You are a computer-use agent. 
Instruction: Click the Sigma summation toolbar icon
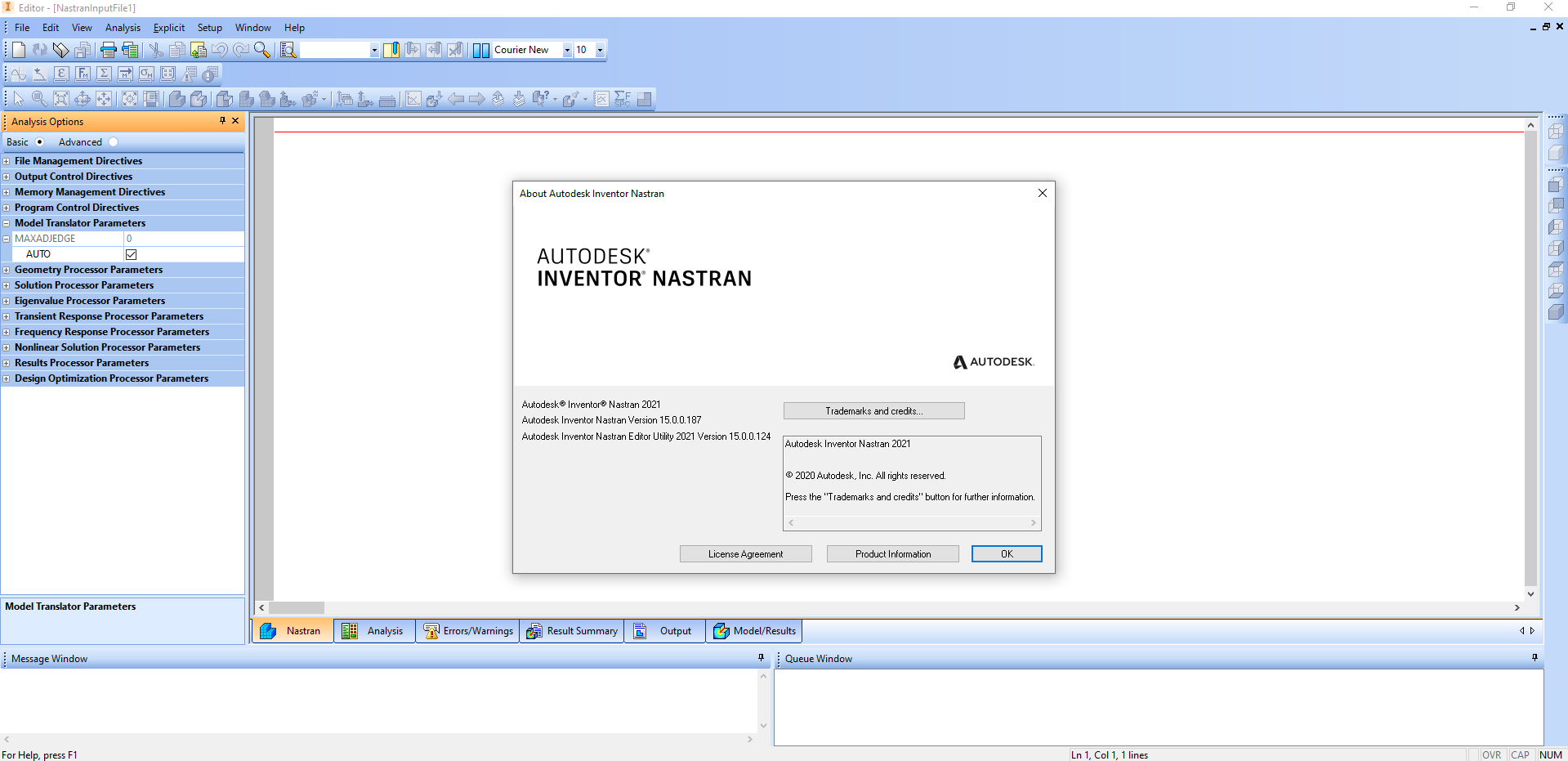[104, 74]
